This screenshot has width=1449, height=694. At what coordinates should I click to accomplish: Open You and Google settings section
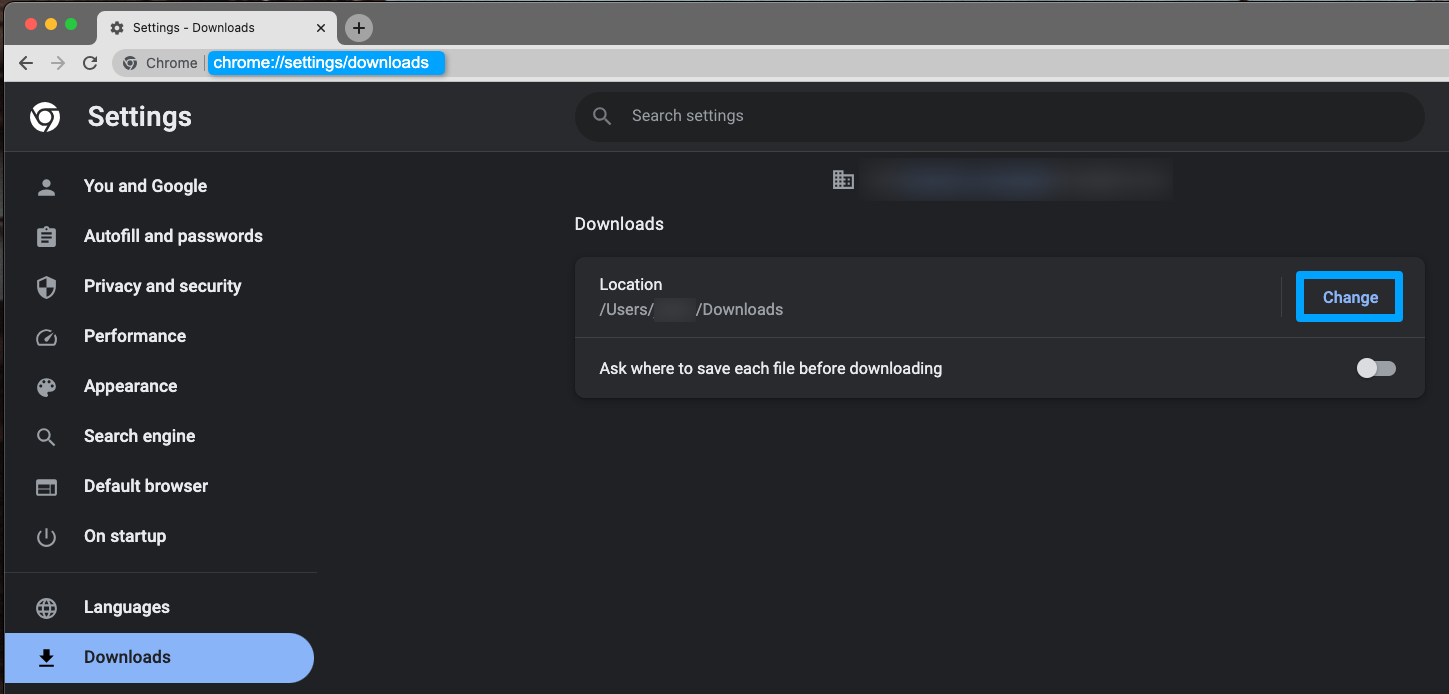(x=145, y=186)
